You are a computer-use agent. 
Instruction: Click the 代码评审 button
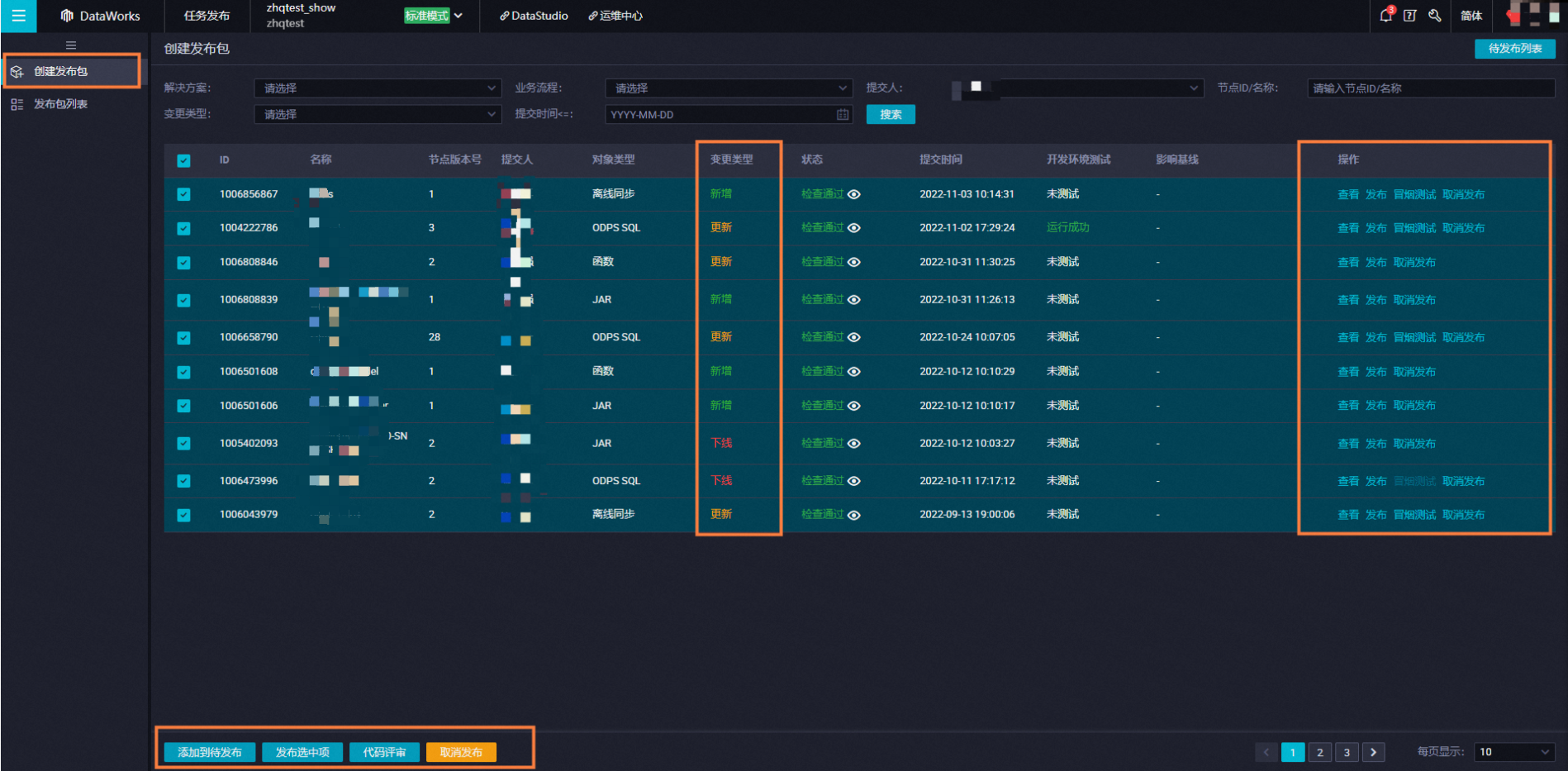click(x=384, y=752)
